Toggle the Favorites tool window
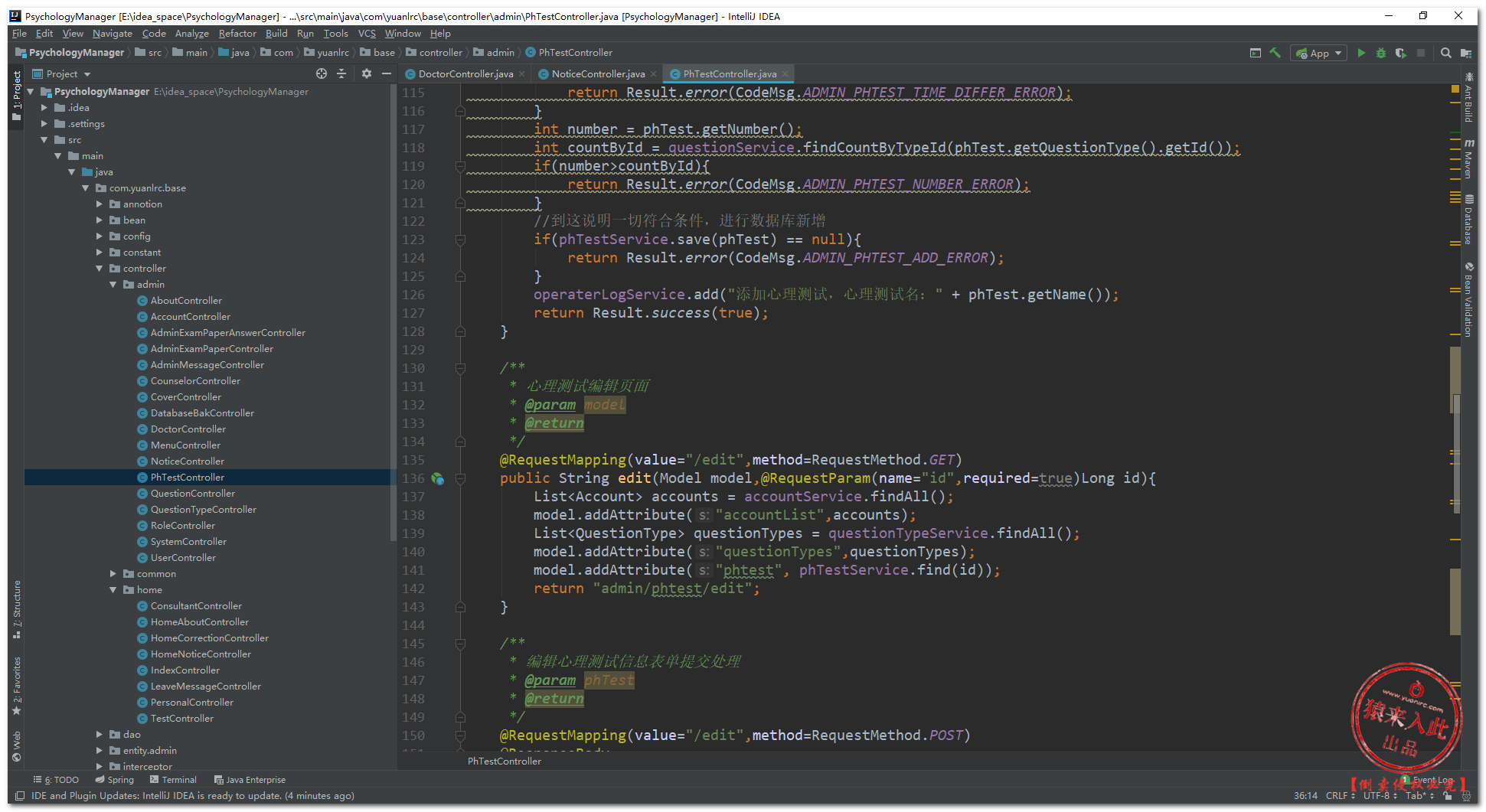Image resolution: width=1486 pixels, height=812 pixels. point(17,685)
